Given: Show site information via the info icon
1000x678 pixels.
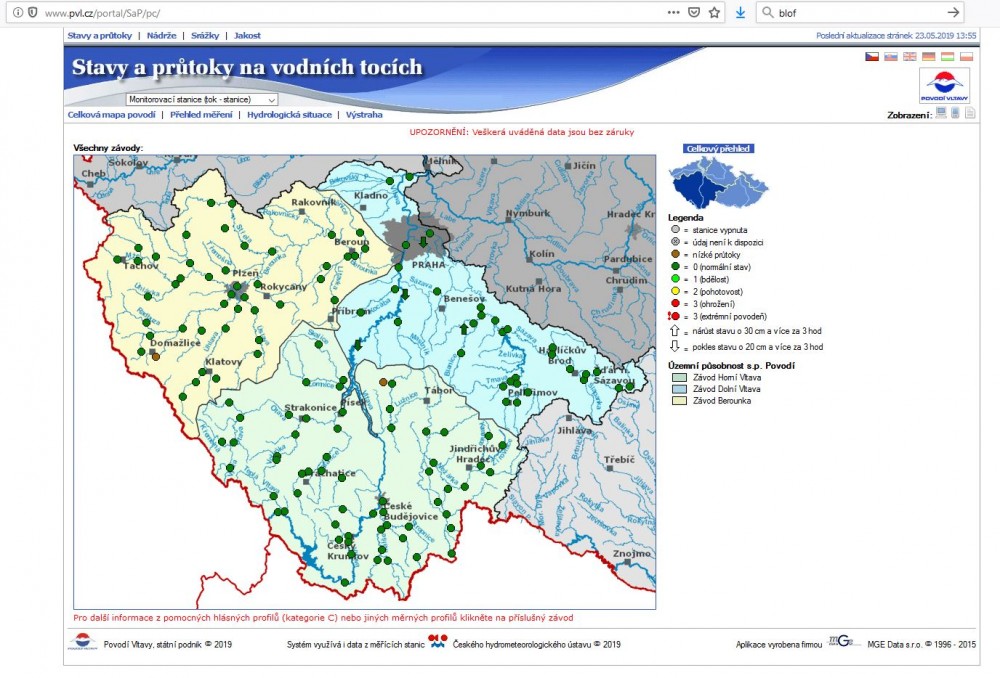Looking at the screenshot, I should coord(17,12).
